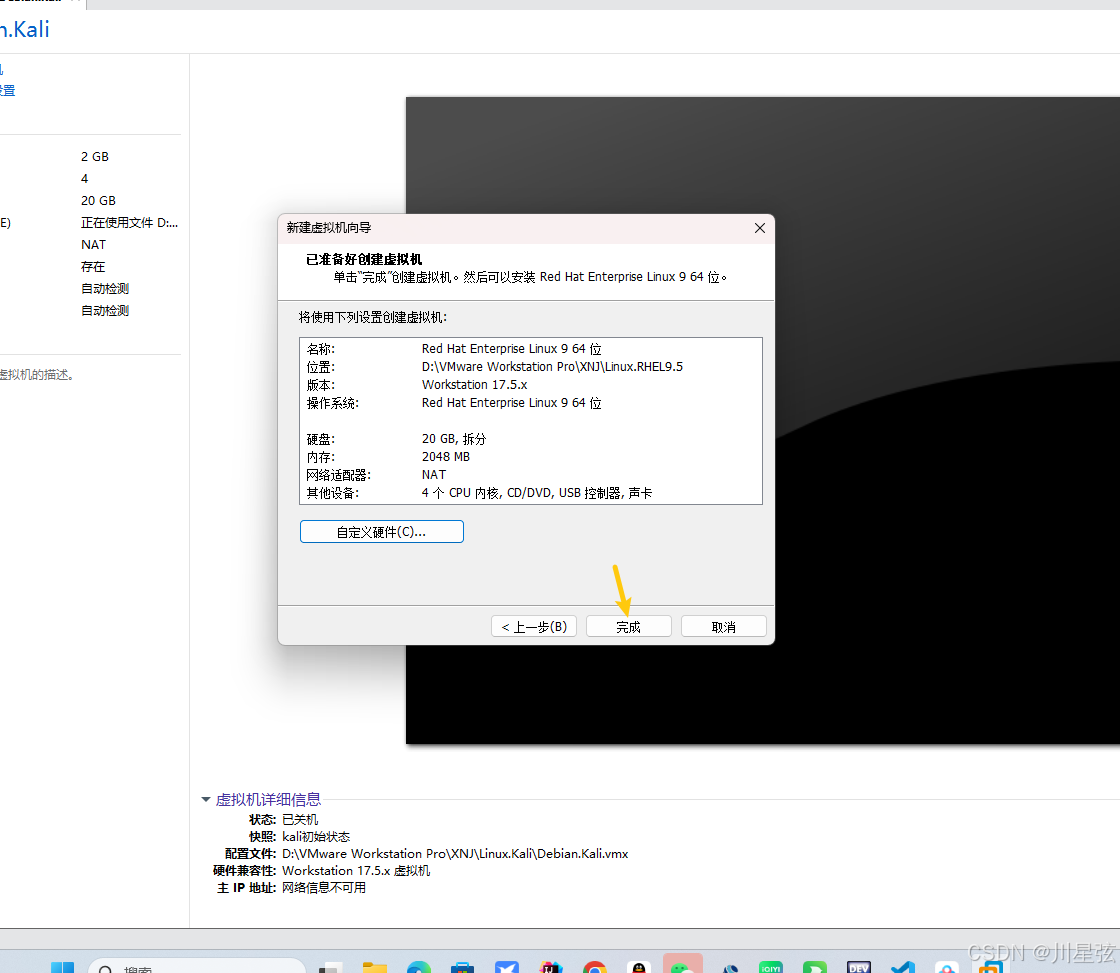1120x973 pixels.
Task: Click the taskbar search box
Action: pyautogui.click(x=196, y=966)
